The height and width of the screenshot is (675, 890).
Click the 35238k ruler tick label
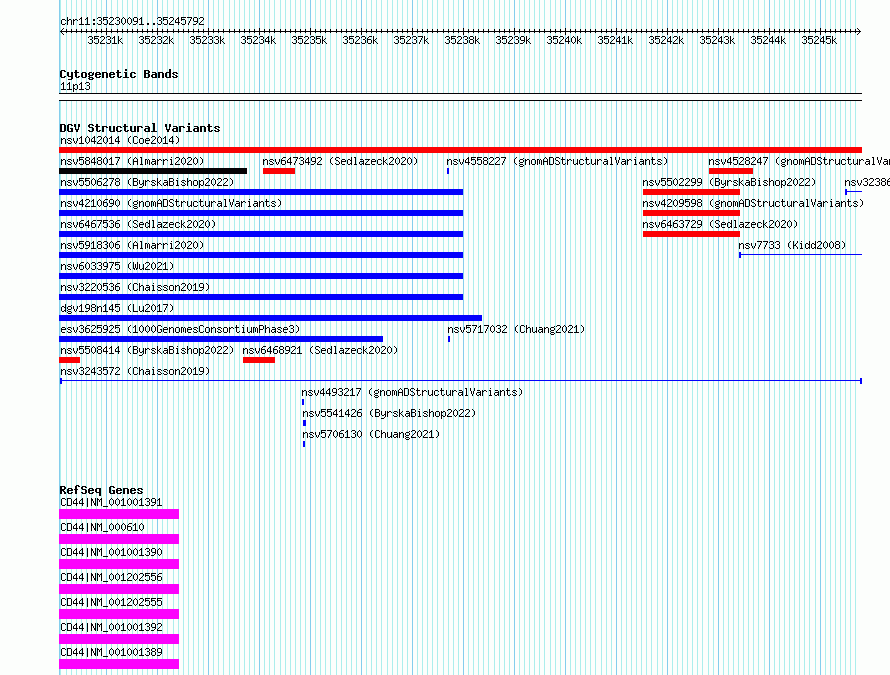click(462, 40)
